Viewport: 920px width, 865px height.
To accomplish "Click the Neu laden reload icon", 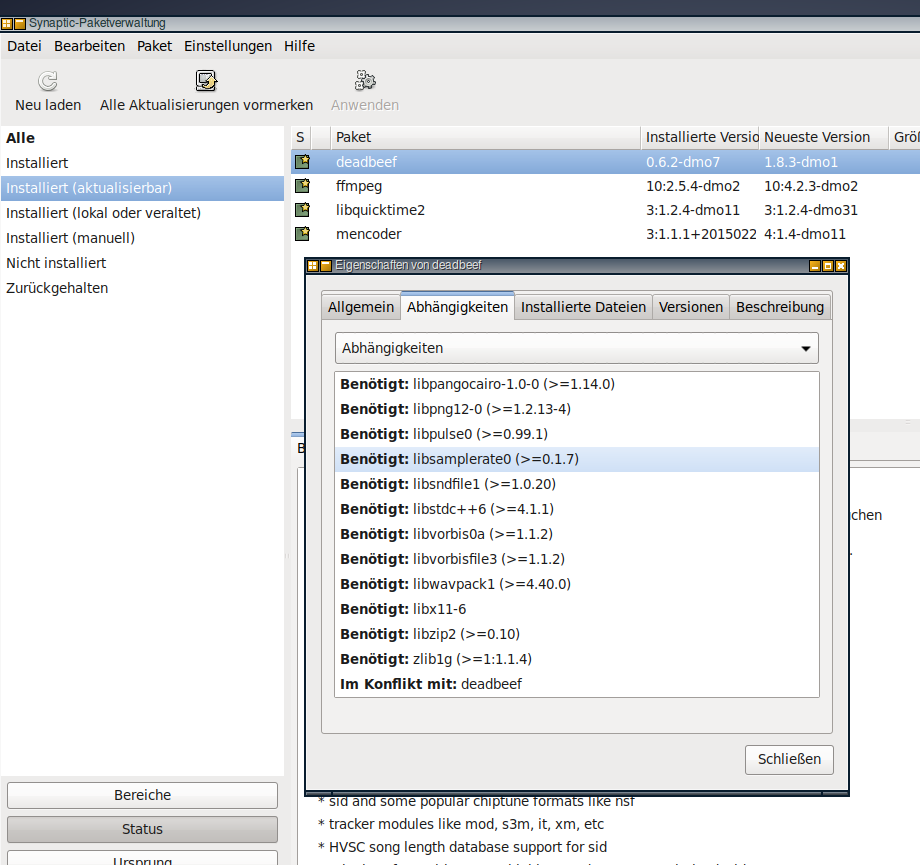I will (x=48, y=81).
